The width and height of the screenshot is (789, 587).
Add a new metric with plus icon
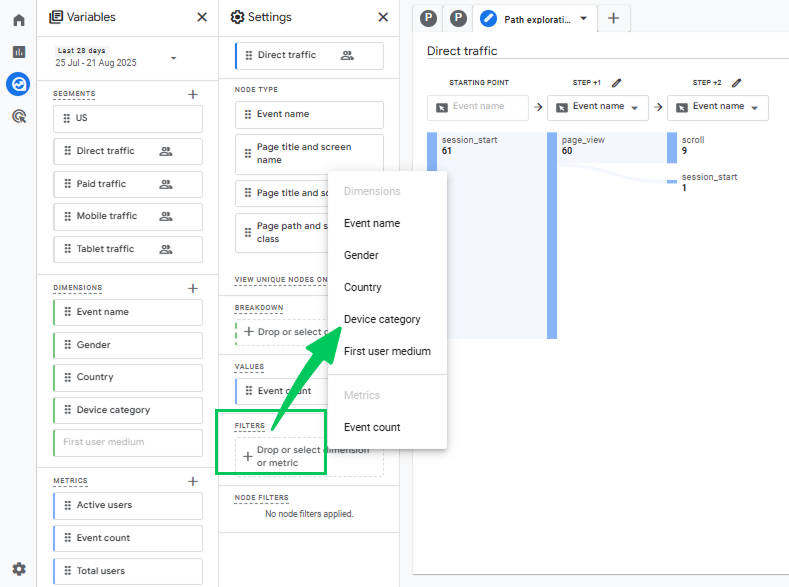click(x=193, y=481)
